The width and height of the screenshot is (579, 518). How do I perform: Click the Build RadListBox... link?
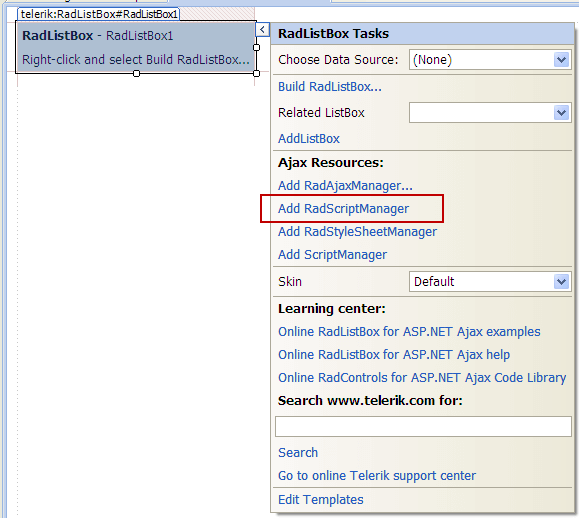coord(330,86)
